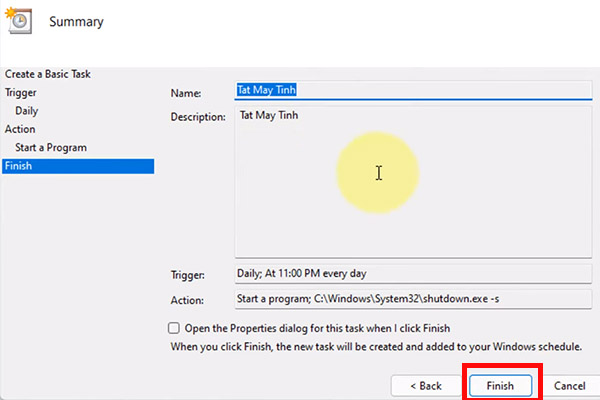Select the highlighted Finish step in sidebar
Screen dimensions: 600x400
pos(78,166)
